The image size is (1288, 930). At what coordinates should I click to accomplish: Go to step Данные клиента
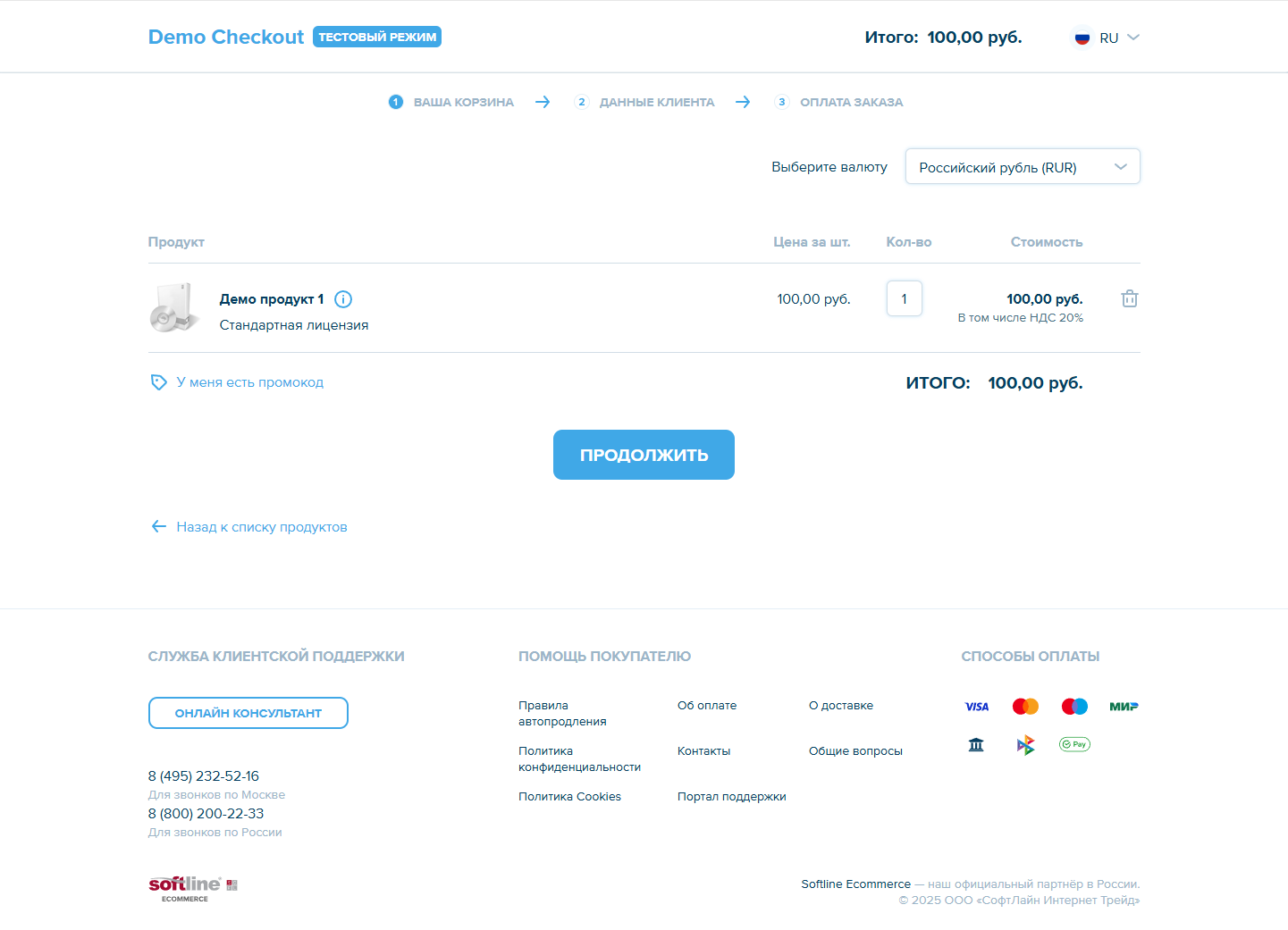tap(656, 103)
